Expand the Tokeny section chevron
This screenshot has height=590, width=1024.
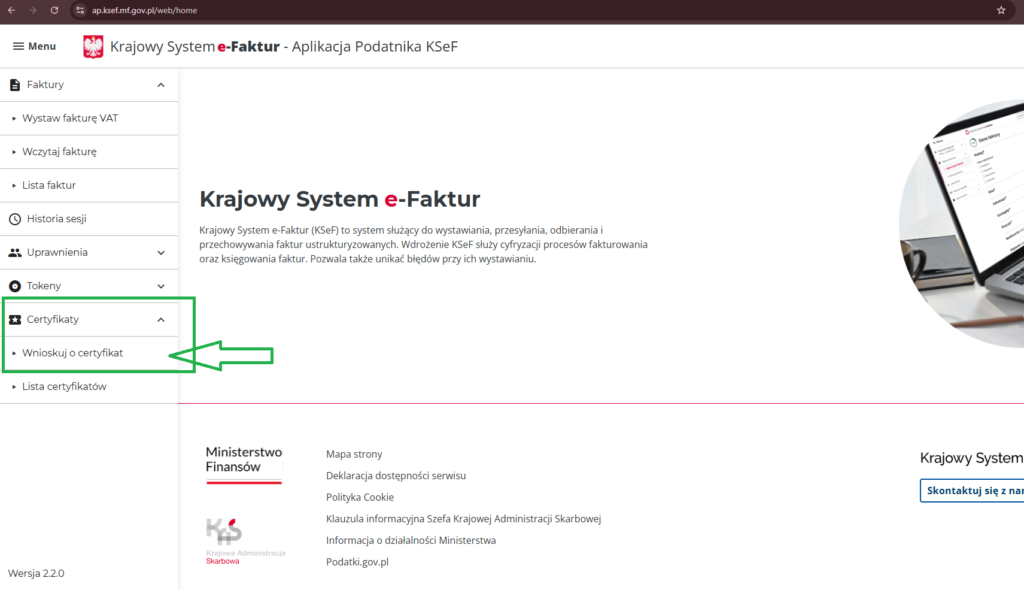(x=161, y=286)
